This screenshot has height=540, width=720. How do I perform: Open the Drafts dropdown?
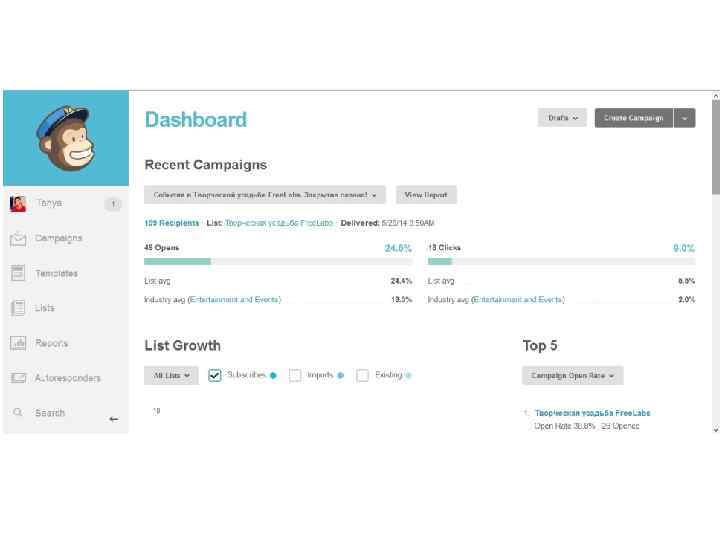point(562,118)
